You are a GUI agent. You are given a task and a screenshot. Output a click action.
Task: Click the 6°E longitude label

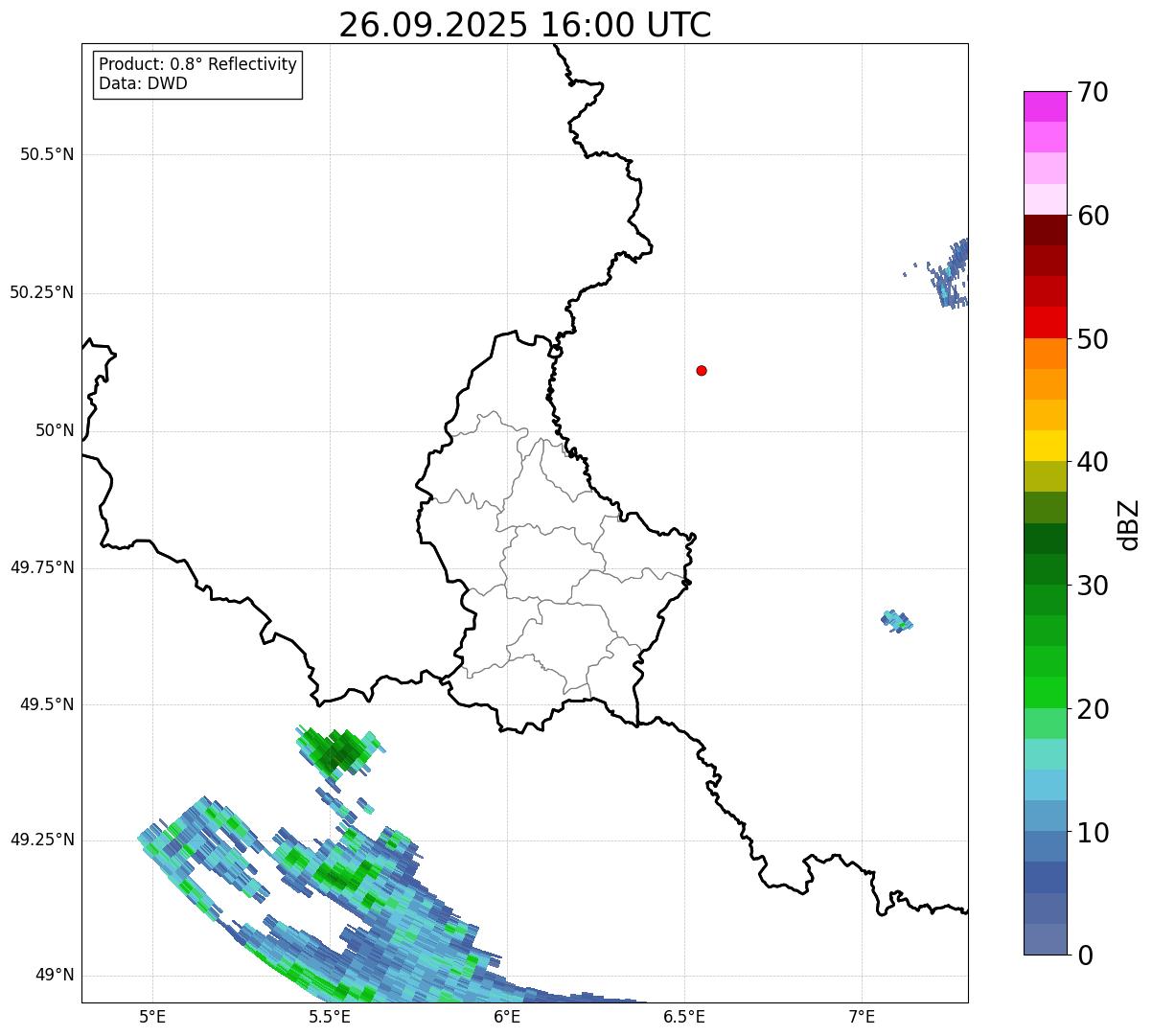pyautogui.click(x=507, y=1016)
